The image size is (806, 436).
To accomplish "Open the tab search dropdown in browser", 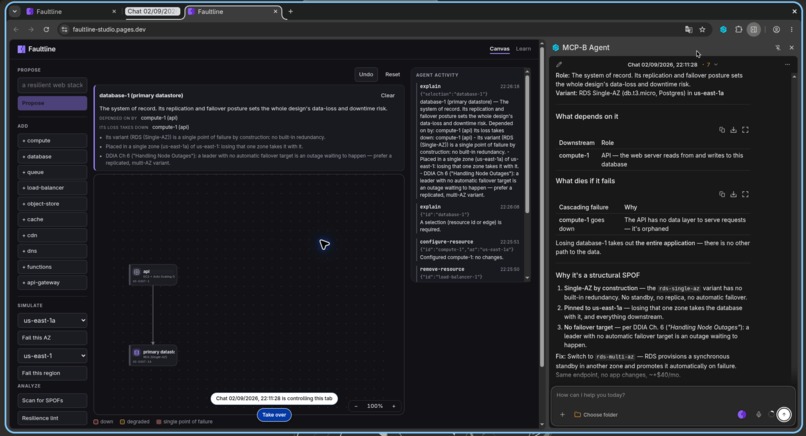I will (15, 11).
